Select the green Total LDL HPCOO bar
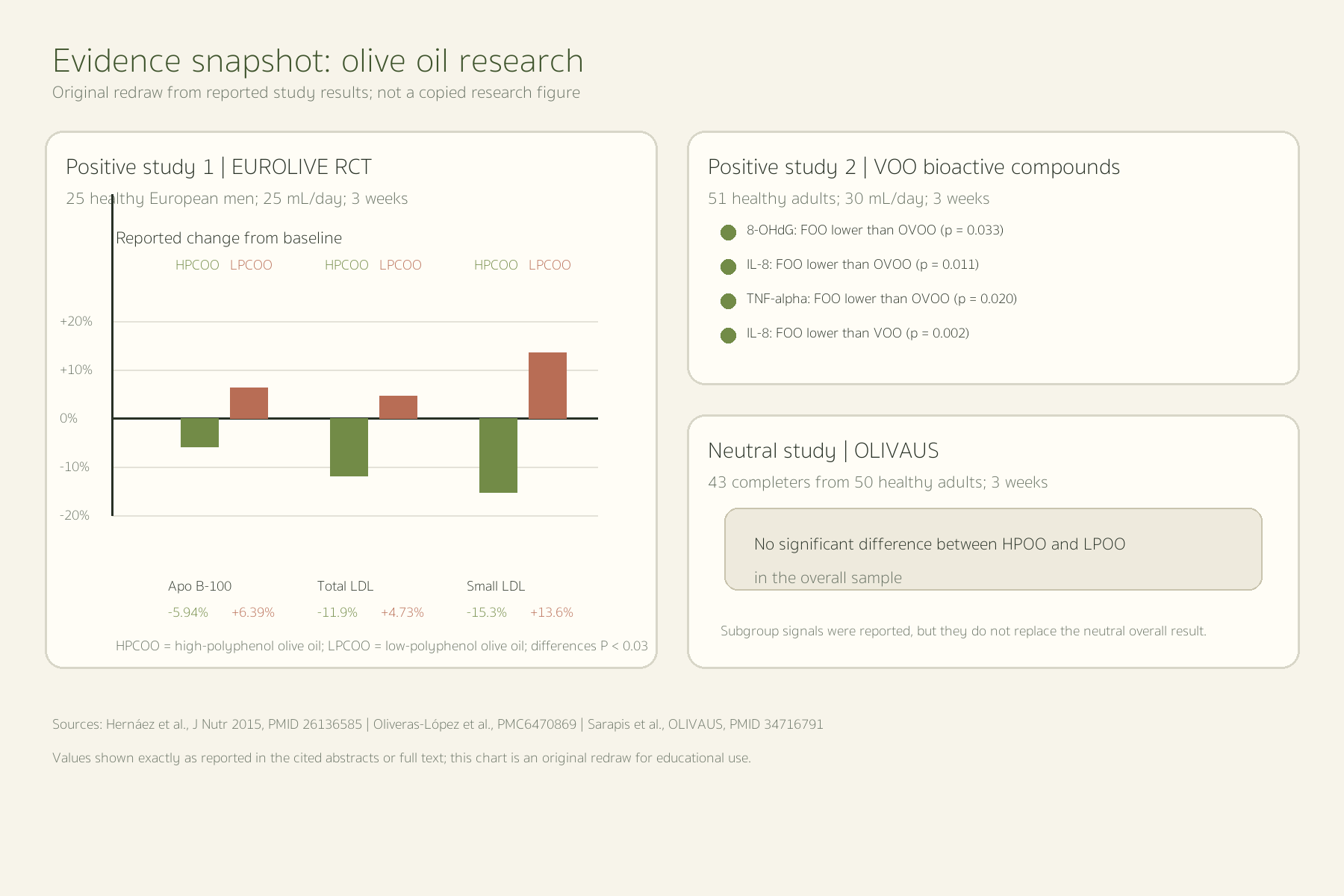Image resolution: width=1344 pixels, height=896 pixels. pos(349,447)
